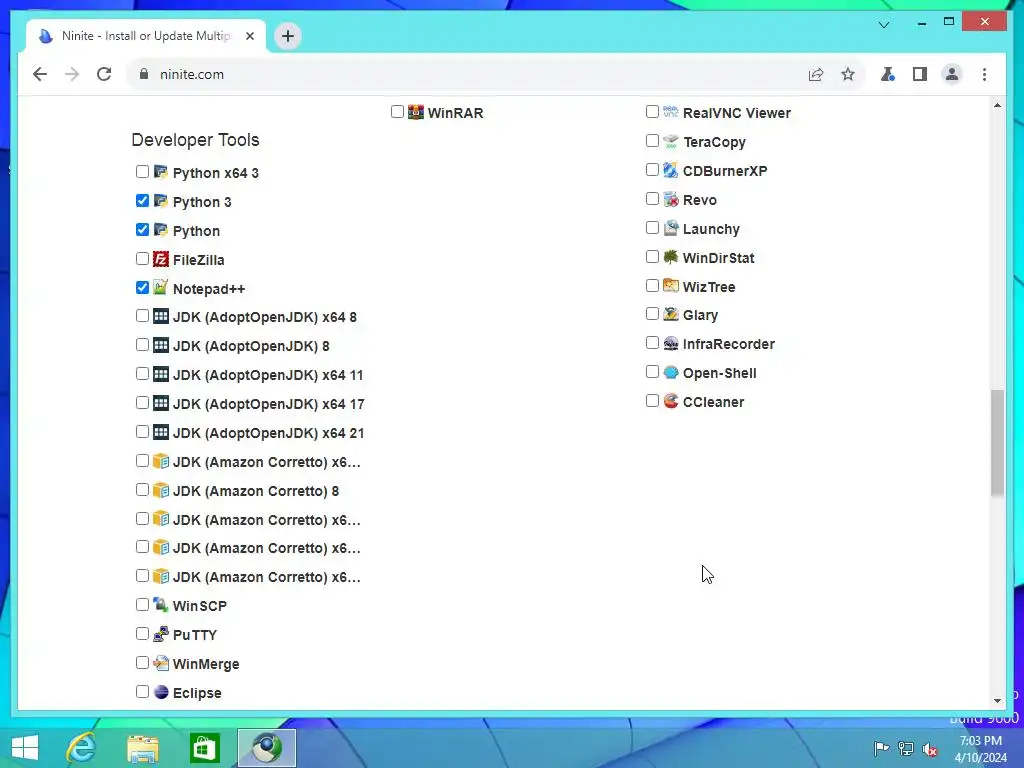The width and height of the screenshot is (1024, 768).
Task: Click the Revo icon
Action: click(x=671, y=199)
